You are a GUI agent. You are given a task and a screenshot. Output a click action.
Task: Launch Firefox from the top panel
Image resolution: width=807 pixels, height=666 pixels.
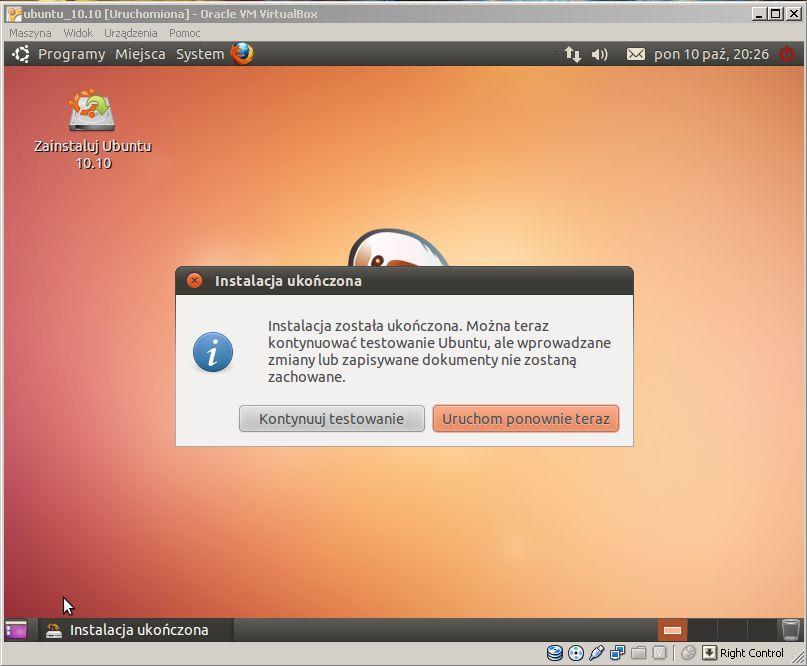point(242,54)
